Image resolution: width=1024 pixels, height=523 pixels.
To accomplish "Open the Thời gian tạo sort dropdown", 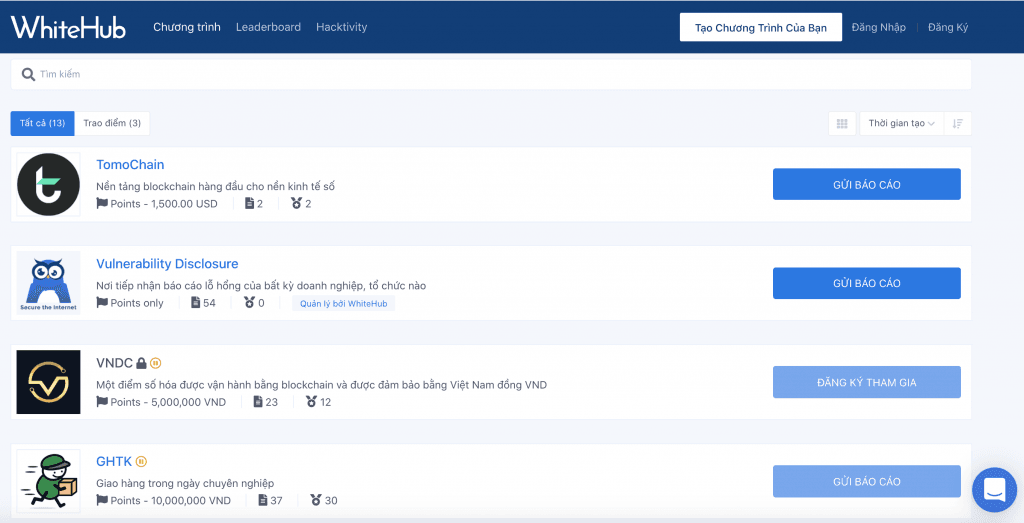I will pos(901,123).
